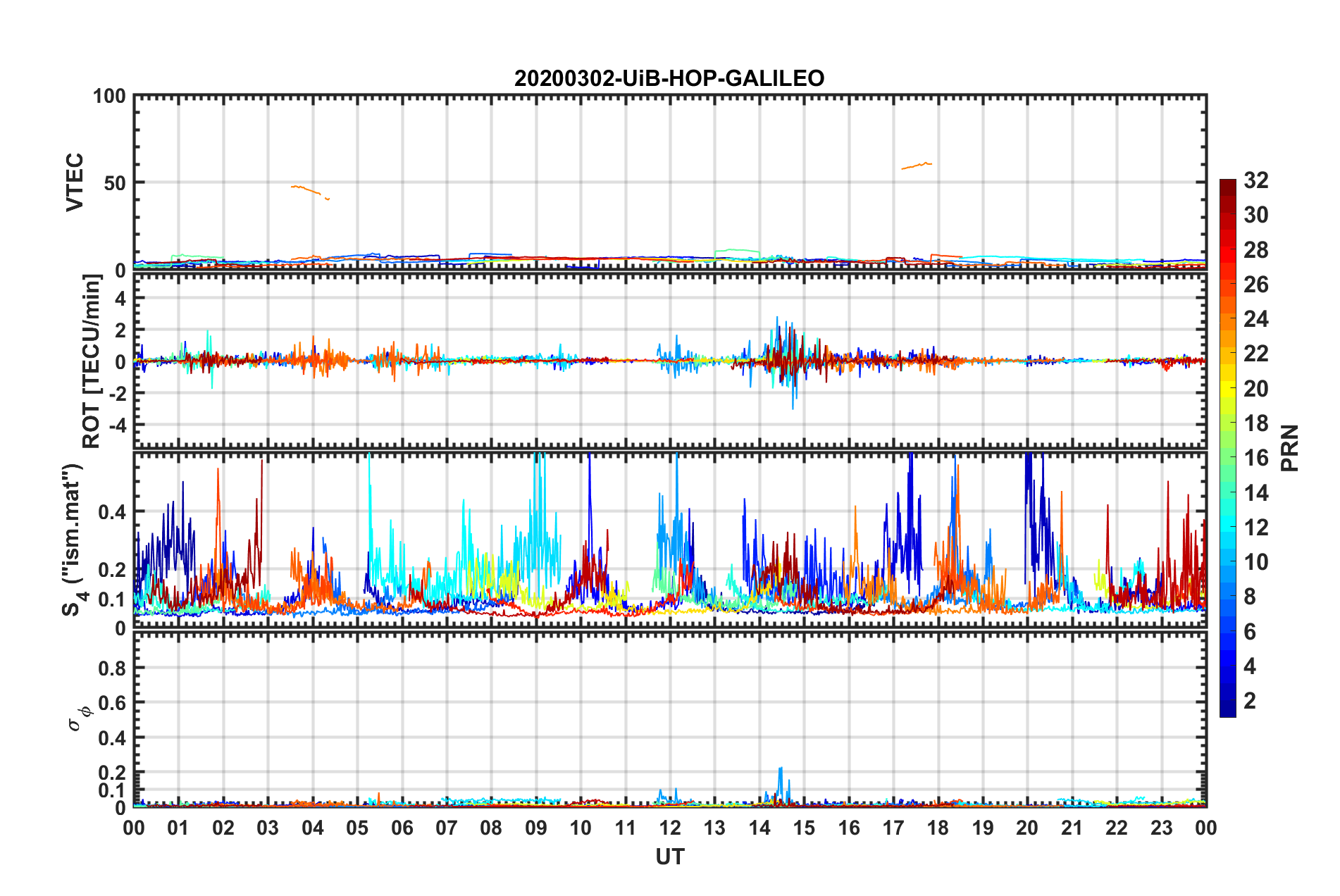Click UT axis tick label 12
Screen dimensions: 1340x896
coord(670,828)
